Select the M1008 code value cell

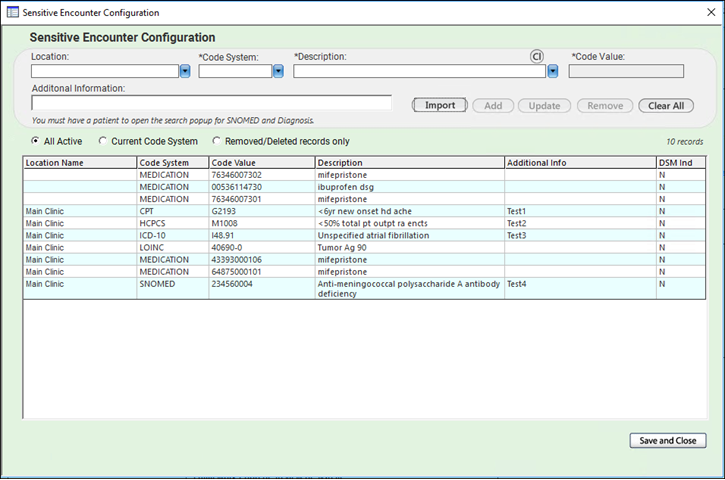pos(262,223)
